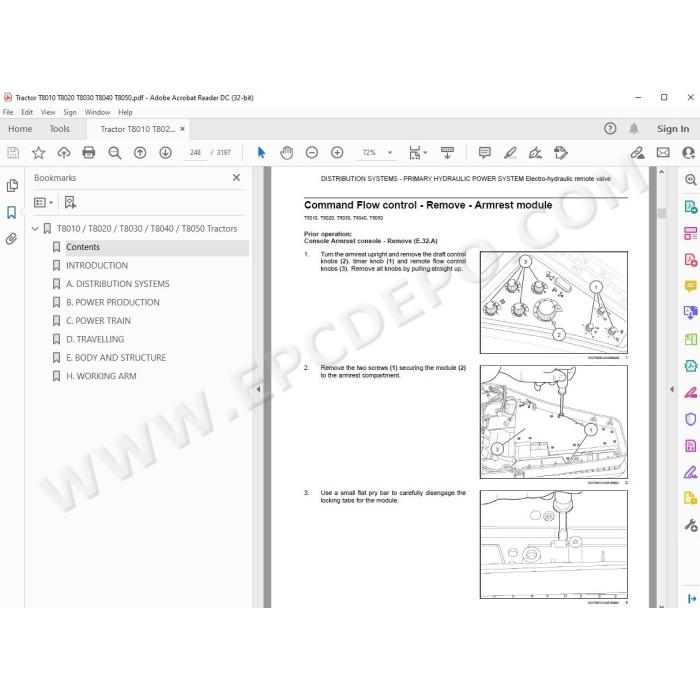Viewport: 700px width, 700px height.
Task: Add a new bookmark icon
Action: pos(70,203)
